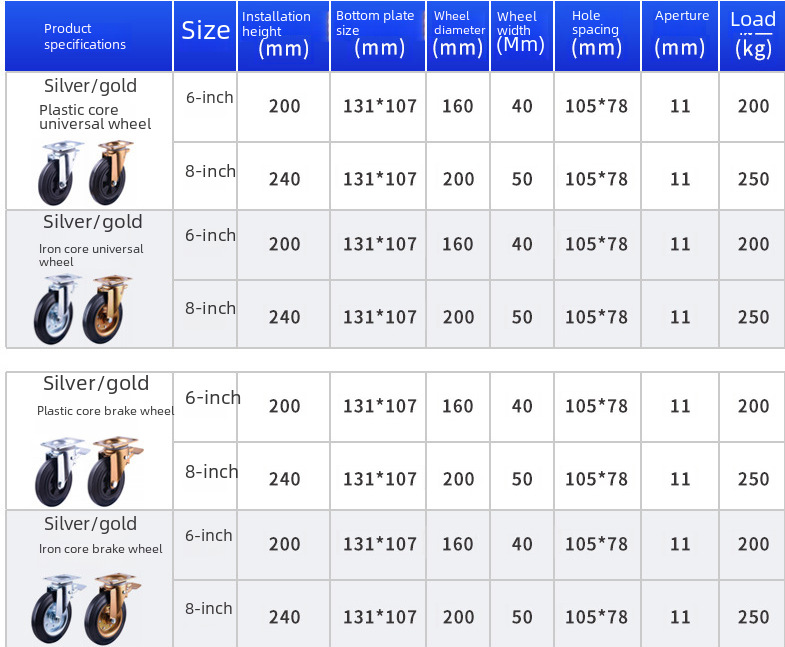The height and width of the screenshot is (647, 785).
Task: Select the gold iron core universal wheel image
Action: click(x=106, y=309)
